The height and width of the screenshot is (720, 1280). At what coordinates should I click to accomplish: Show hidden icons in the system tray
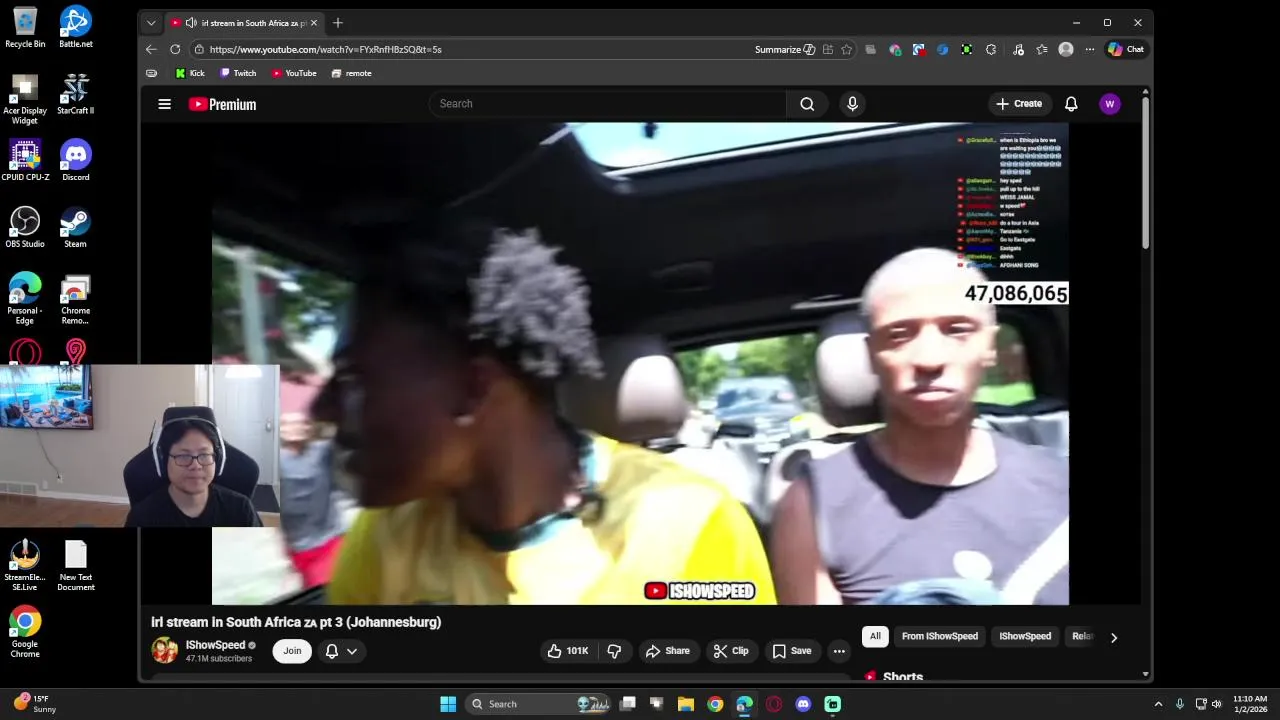pyautogui.click(x=1158, y=704)
